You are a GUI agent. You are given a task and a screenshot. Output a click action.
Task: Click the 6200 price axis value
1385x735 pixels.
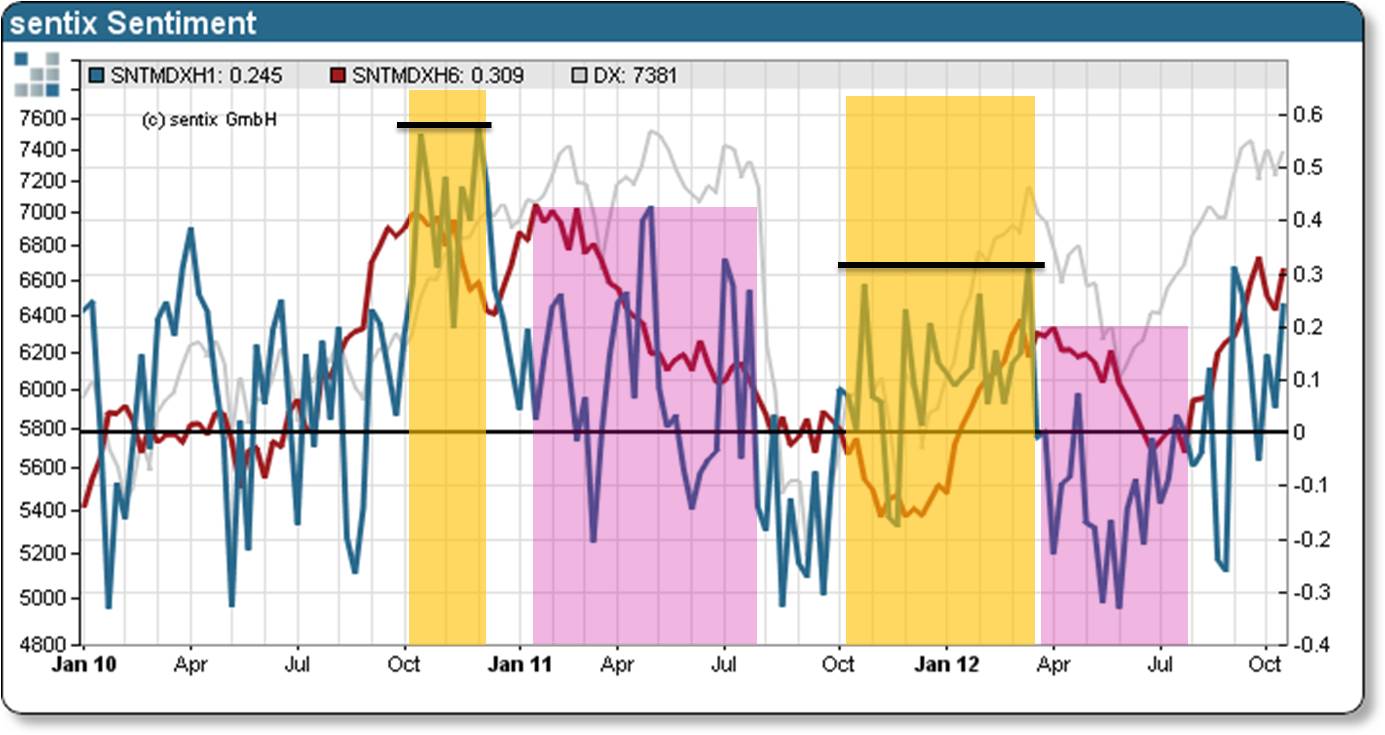pyautogui.click(x=41, y=353)
